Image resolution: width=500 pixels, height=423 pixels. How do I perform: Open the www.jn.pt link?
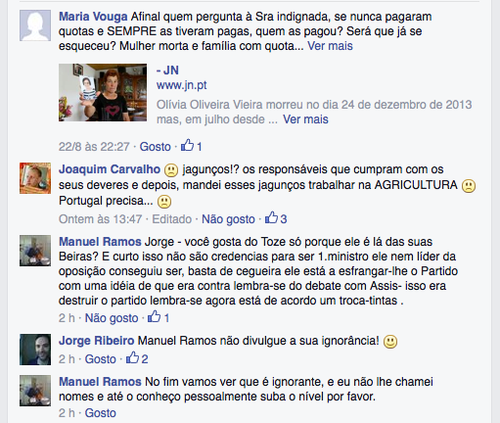182,85
